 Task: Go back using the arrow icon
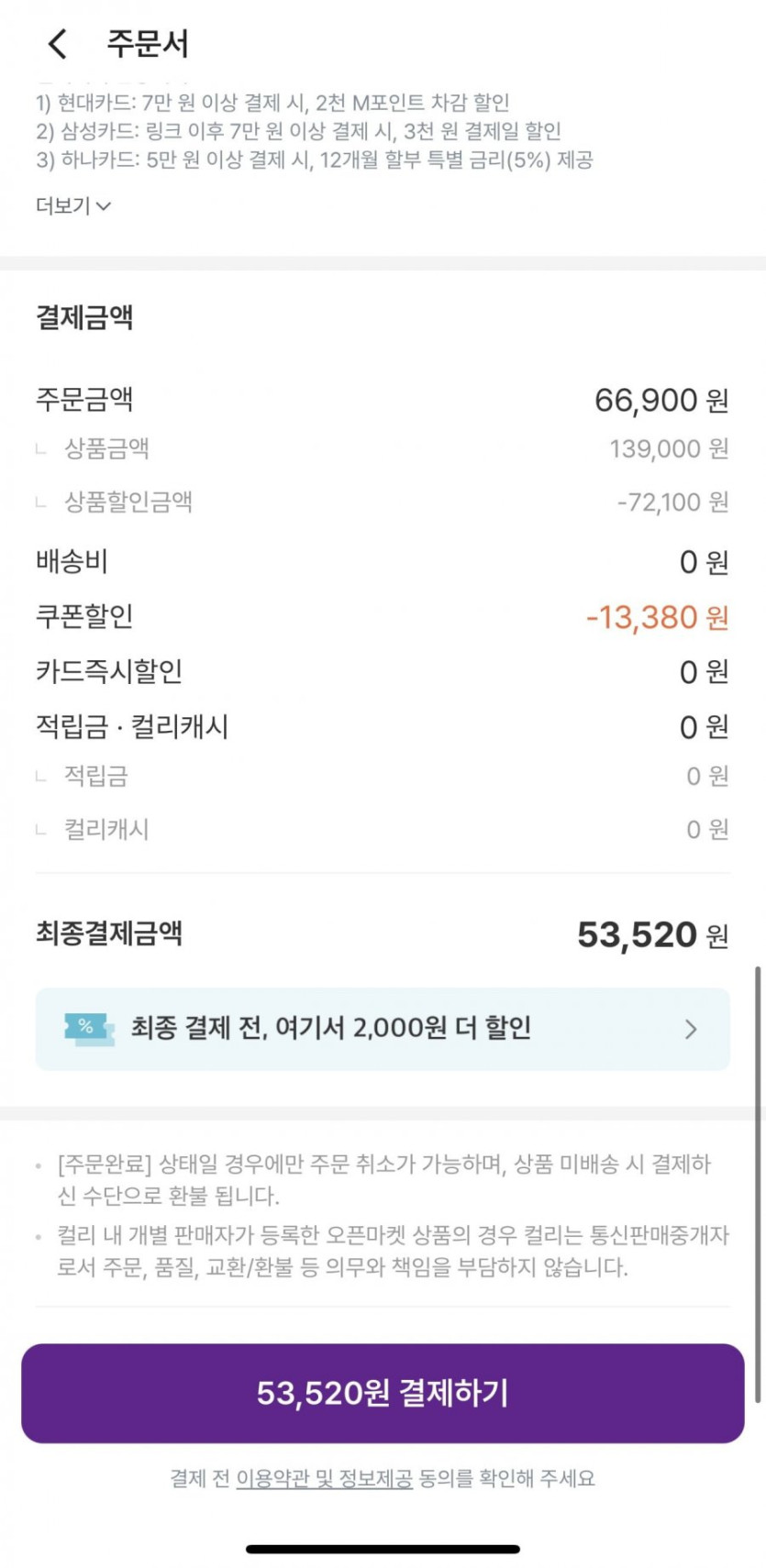pyautogui.click(x=57, y=43)
